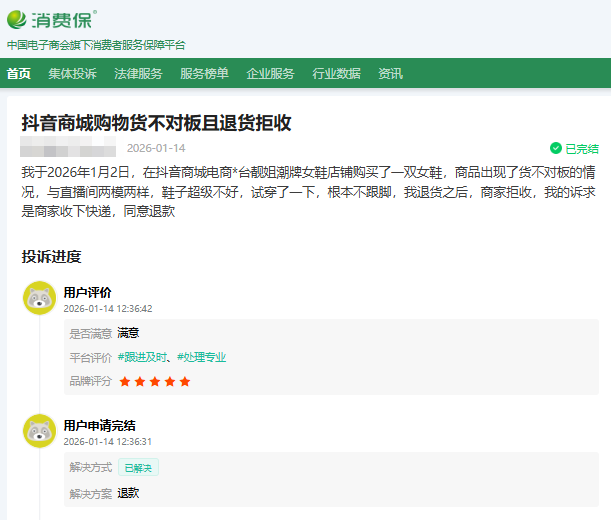Click the blurred username under the title
The image size is (611, 520).
coord(68,148)
